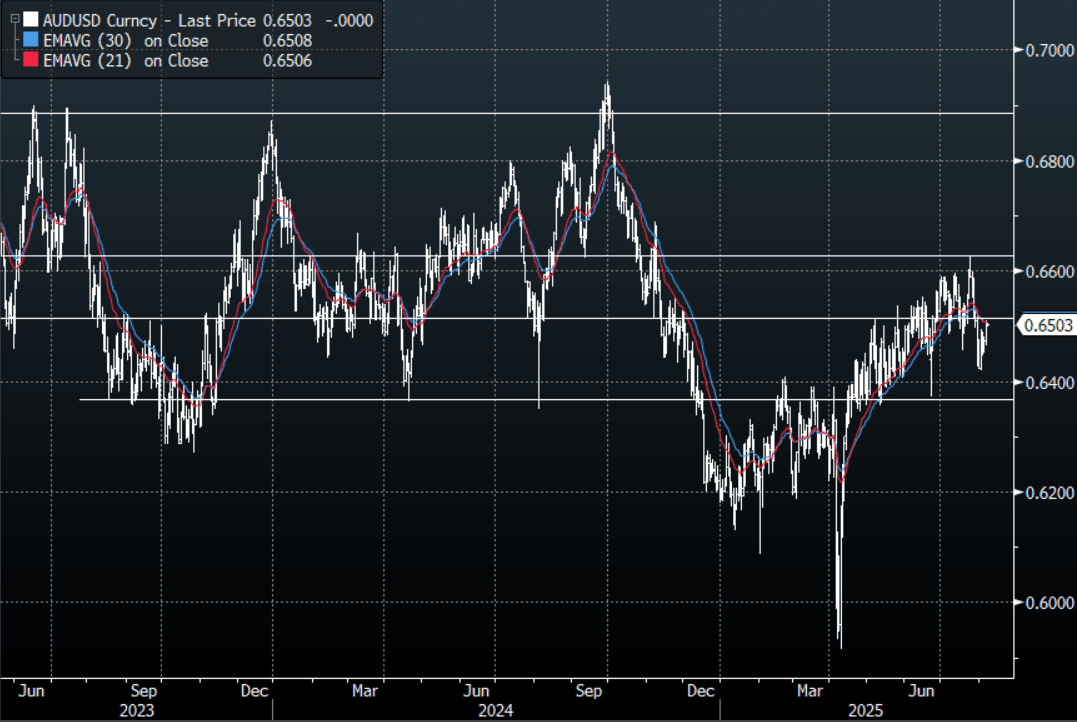Image resolution: width=1077 pixels, height=722 pixels.
Task: Click the EMAVG (21) value 0.6506 in legend
Action: (284, 61)
